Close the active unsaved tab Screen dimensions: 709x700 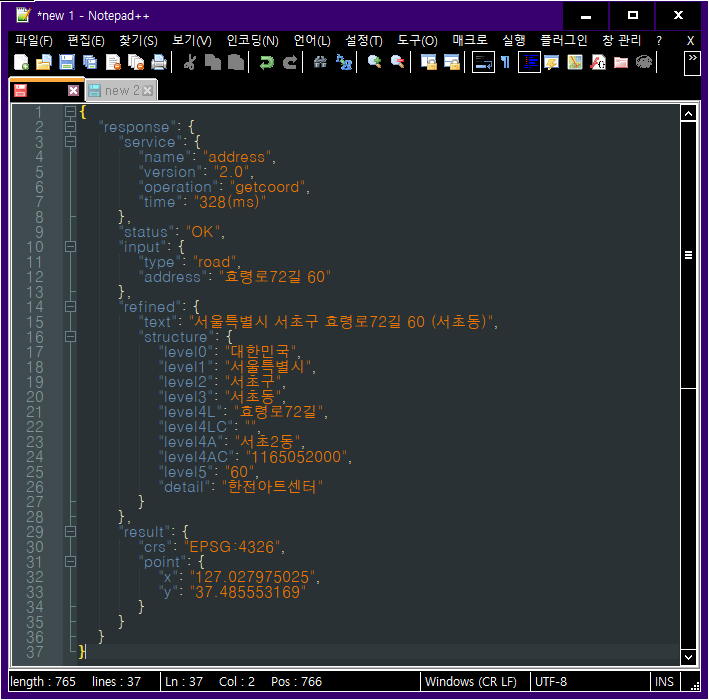click(73, 90)
